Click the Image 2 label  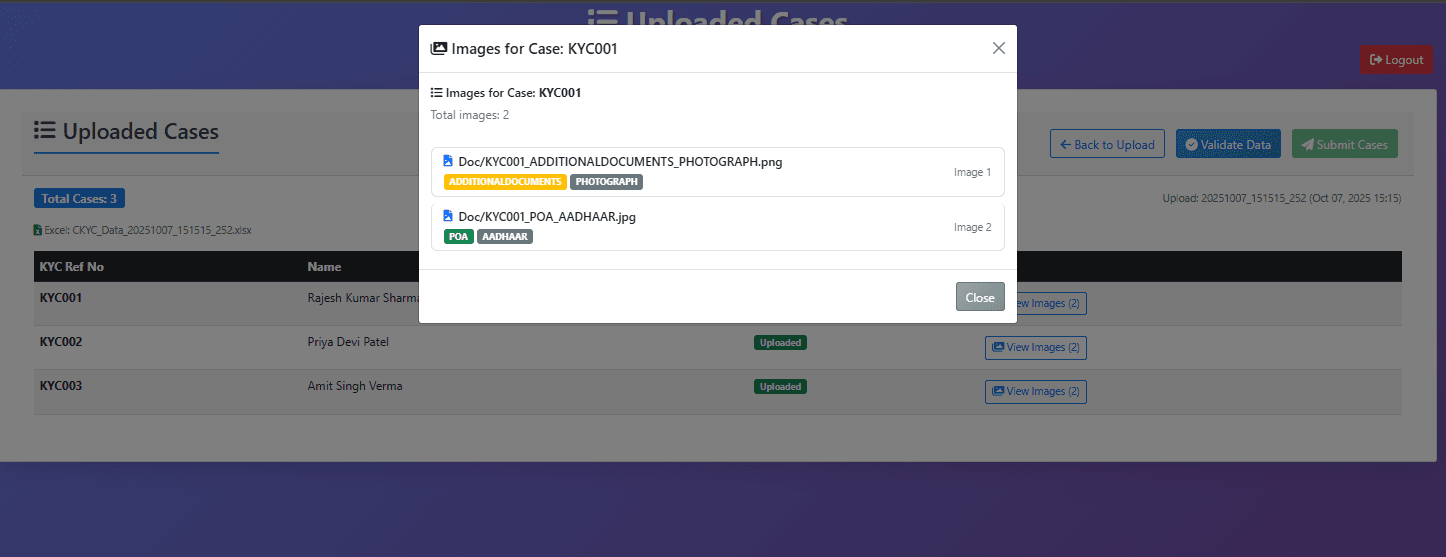[972, 227]
